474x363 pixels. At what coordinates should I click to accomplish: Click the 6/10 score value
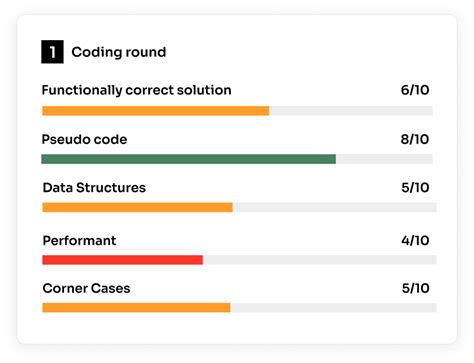pyautogui.click(x=415, y=90)
